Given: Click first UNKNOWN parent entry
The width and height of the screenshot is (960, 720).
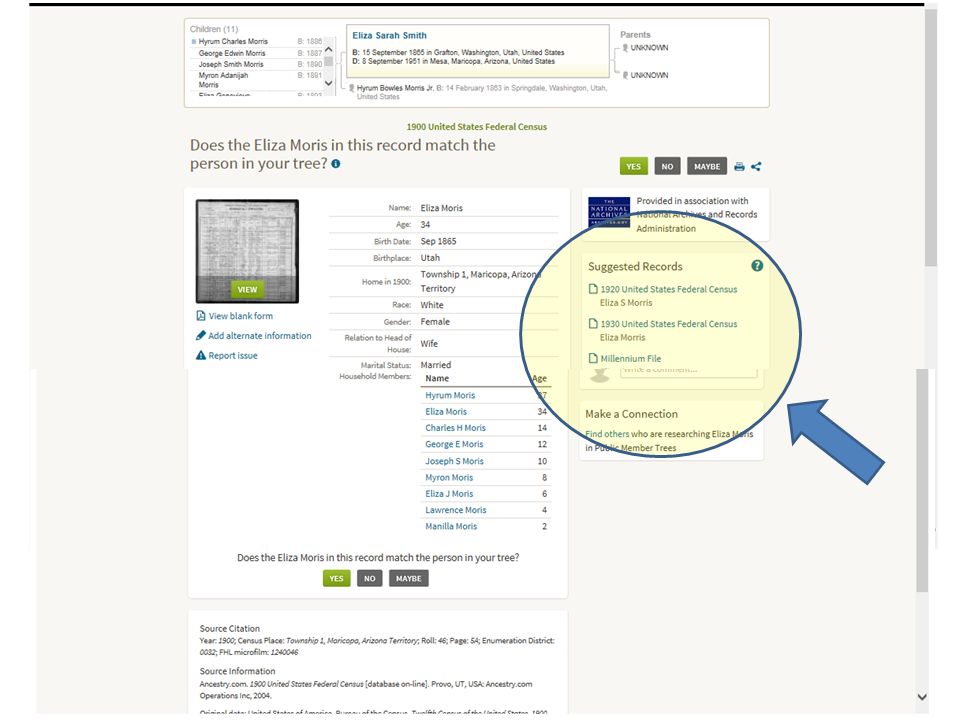Looking at the screenshot, I should (649, 48).
